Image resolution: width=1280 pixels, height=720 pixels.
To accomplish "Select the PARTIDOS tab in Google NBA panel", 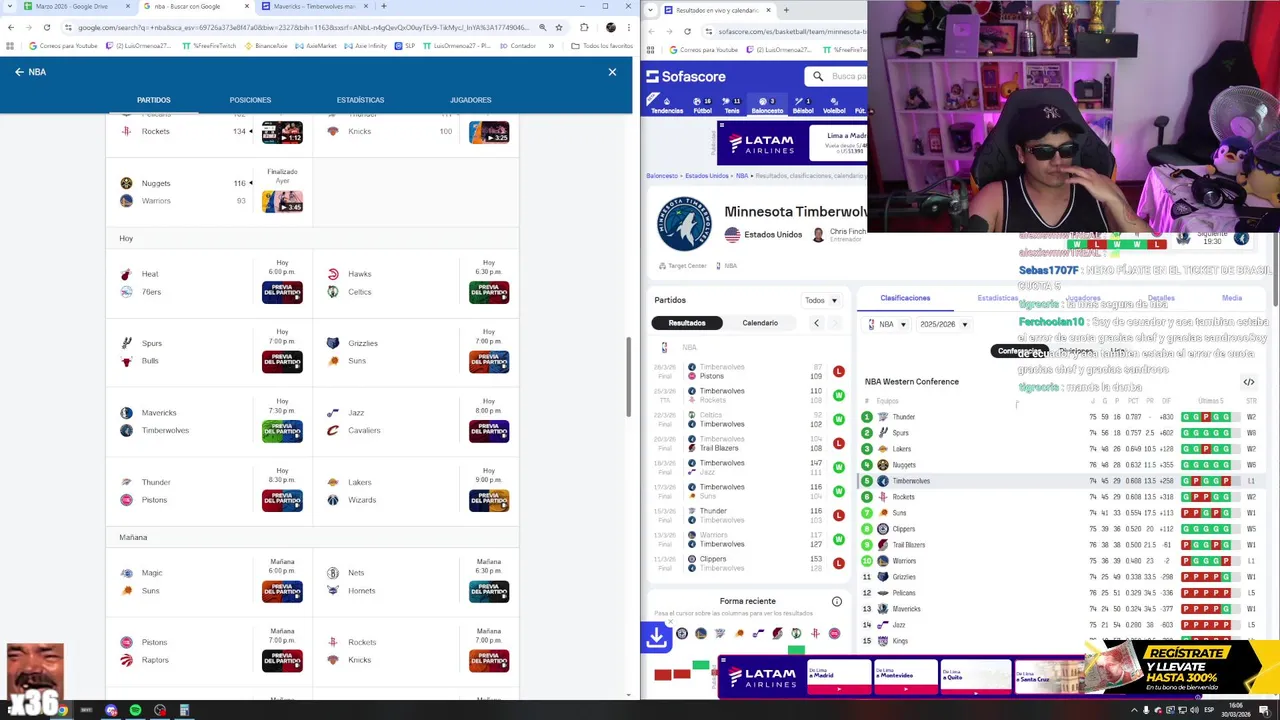I will point(154,100).
